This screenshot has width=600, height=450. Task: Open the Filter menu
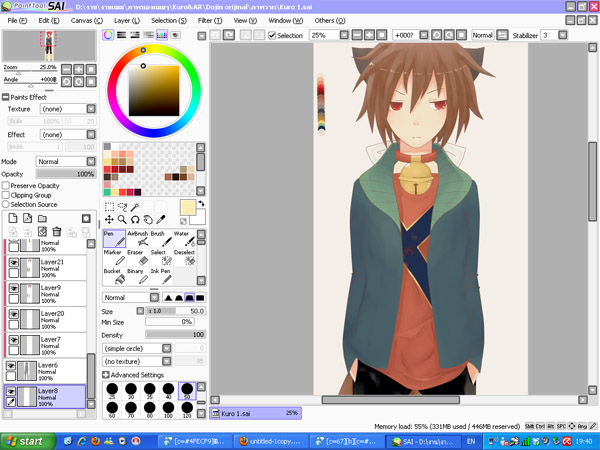(x=210, y=21)
